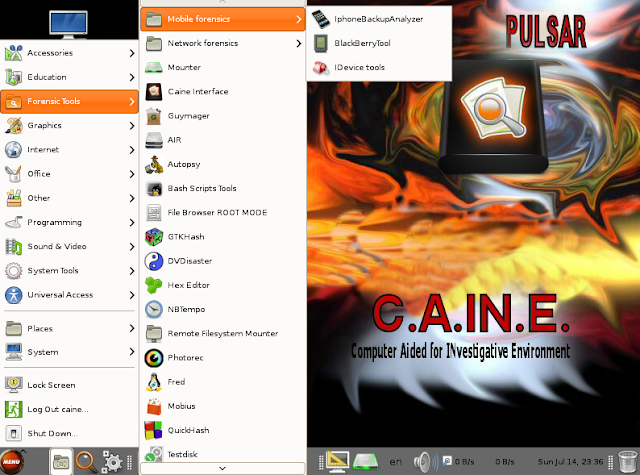Click the volume speaker icon
Image resolution: width=640 pixels, height=475 pixels.
pyautogui.click(x=425, y=462)
